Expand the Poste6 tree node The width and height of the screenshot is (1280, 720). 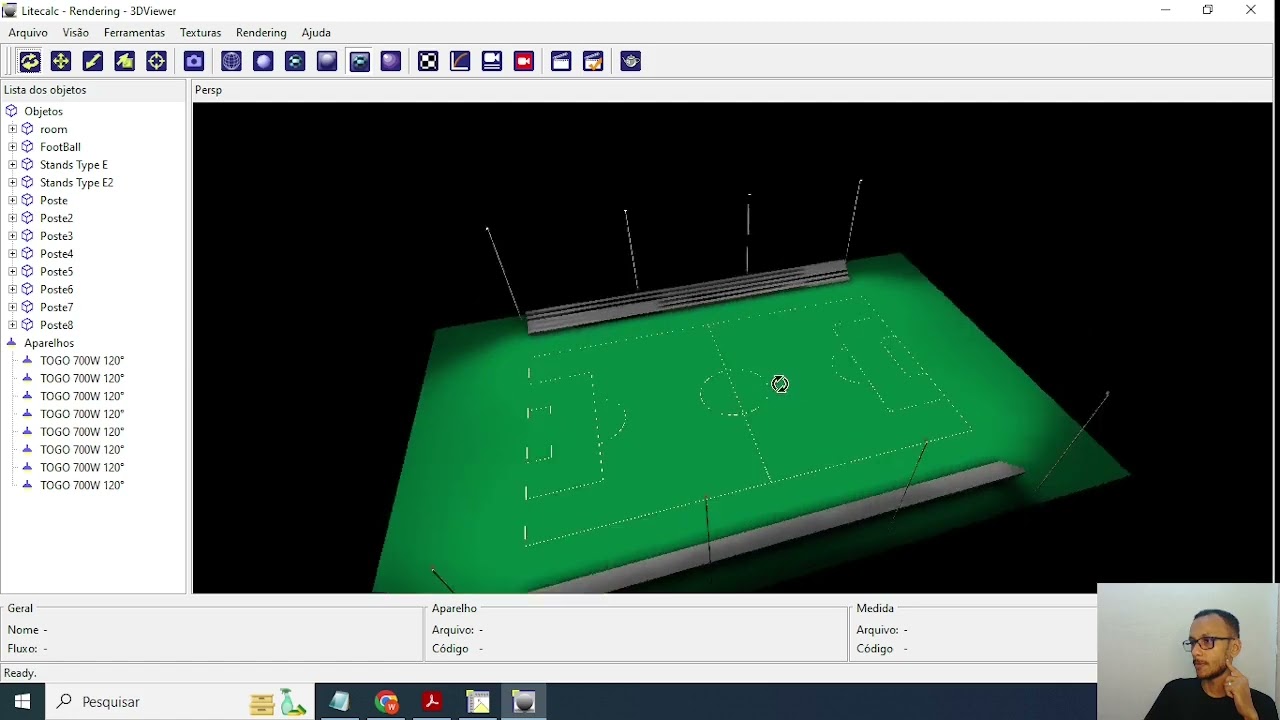[12, 289]
